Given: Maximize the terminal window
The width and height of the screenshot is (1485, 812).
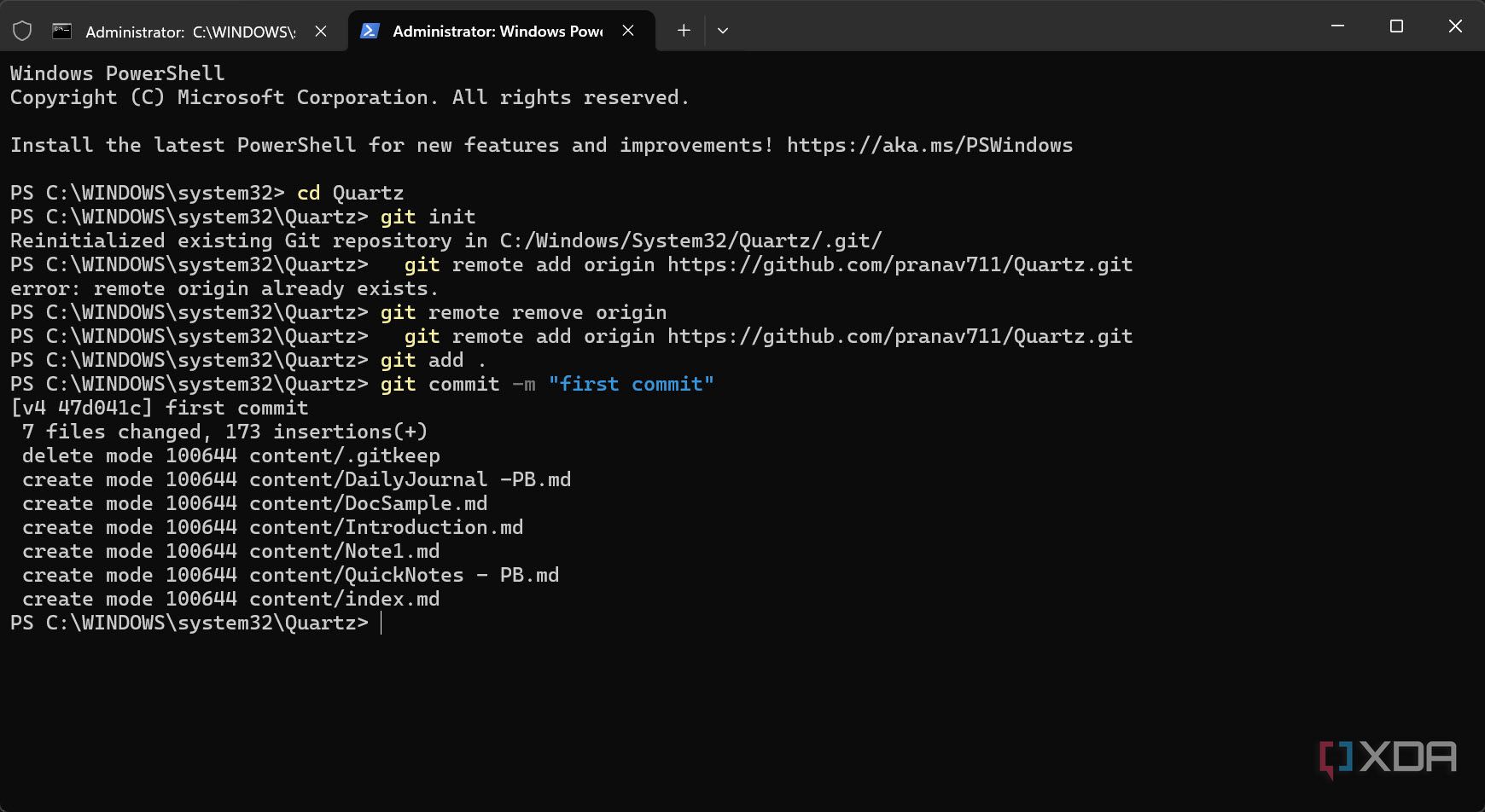Looking at the screenshot, I should (x=1396, y=26).
